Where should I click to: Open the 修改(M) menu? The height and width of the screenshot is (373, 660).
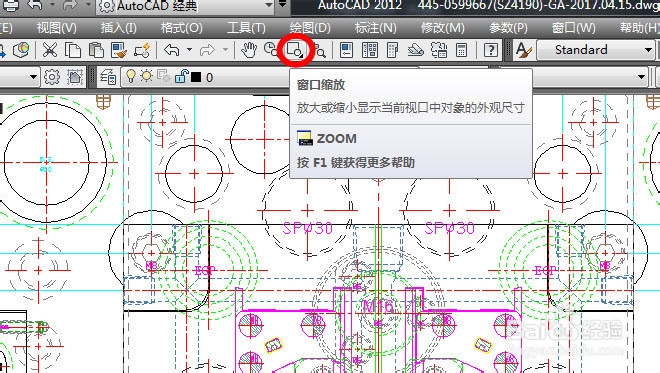443,28
